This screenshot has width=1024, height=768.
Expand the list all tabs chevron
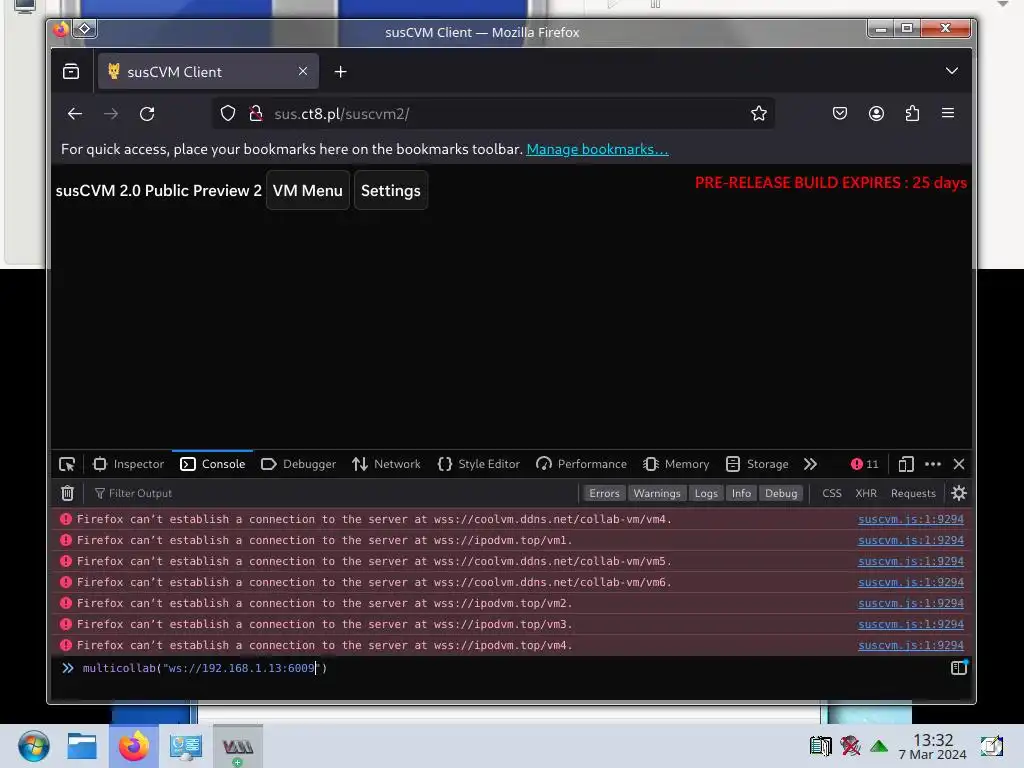click(952, 71)
